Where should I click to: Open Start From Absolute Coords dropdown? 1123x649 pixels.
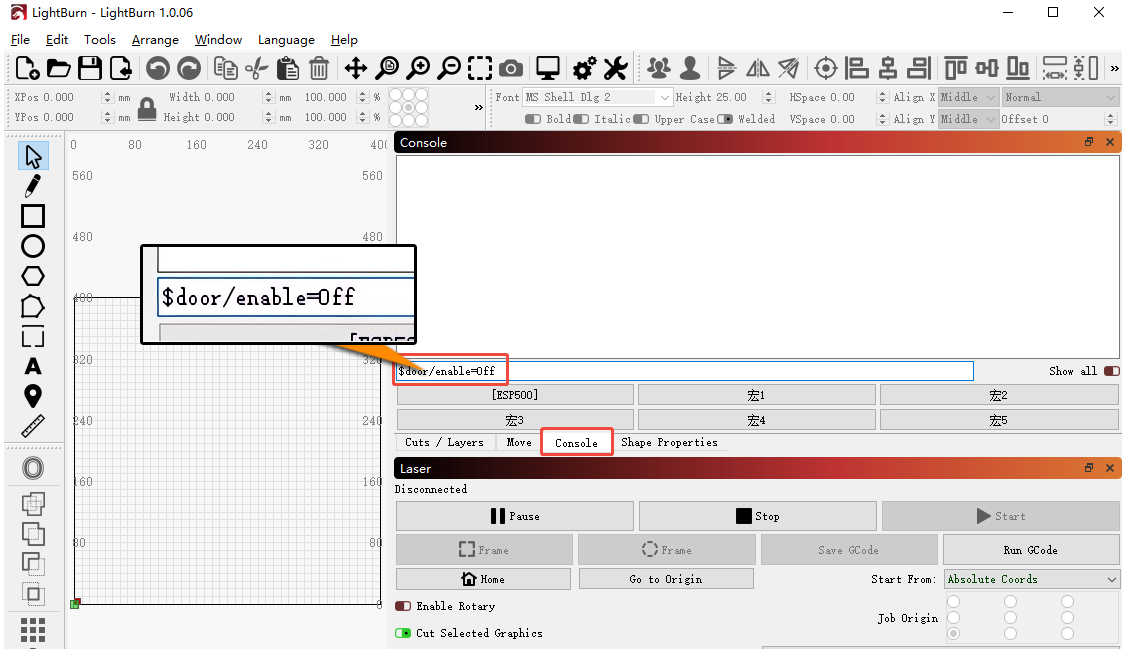point(1031,579)
